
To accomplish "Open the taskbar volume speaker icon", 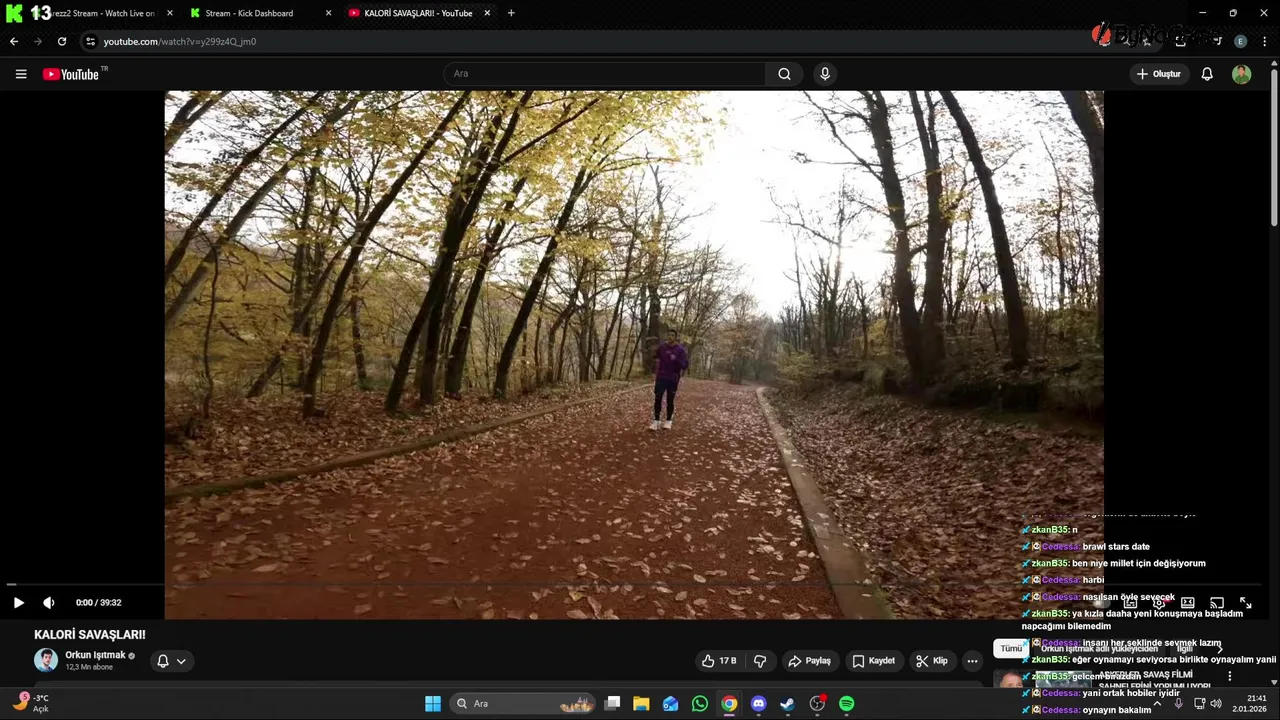I will (1216, 704).
